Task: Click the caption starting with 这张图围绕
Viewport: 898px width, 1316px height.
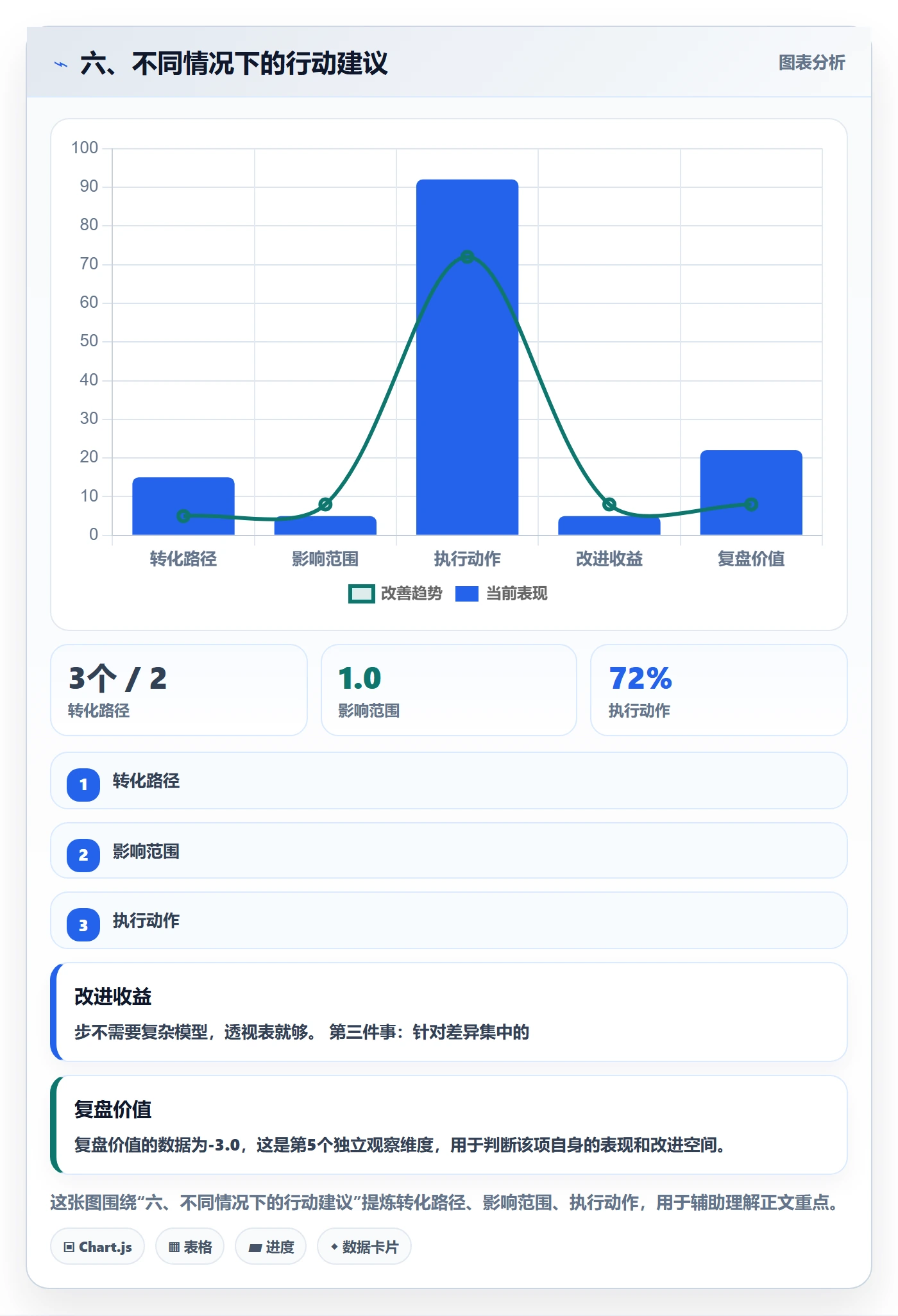Action: (444, 1202)
